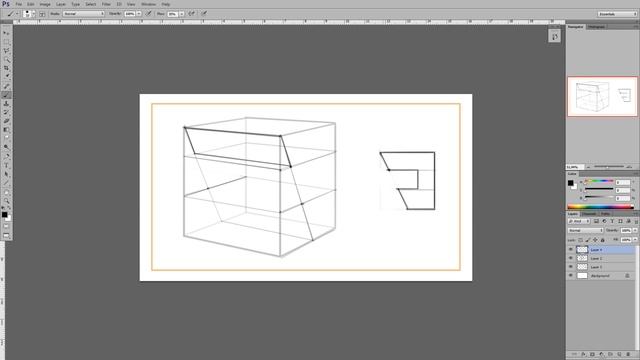Open the layer blend mode Normal dropdown
Image resolution: width=640 pixels, height=360 pixels.
tap(585, 230)
